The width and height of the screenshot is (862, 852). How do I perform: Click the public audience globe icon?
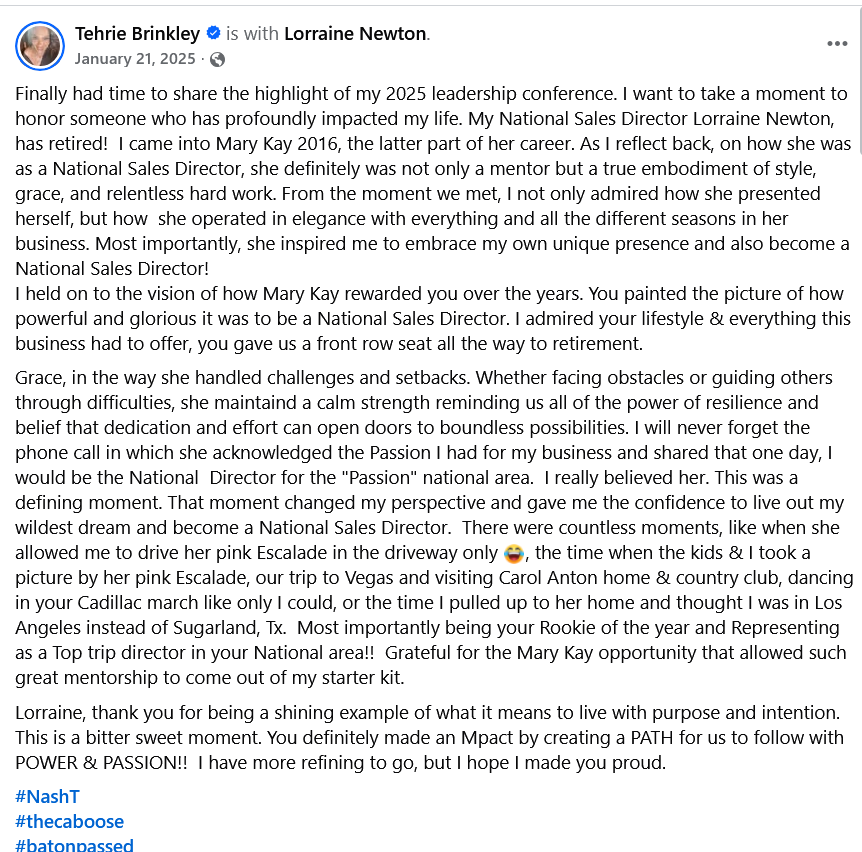click(x=217, y=60)
